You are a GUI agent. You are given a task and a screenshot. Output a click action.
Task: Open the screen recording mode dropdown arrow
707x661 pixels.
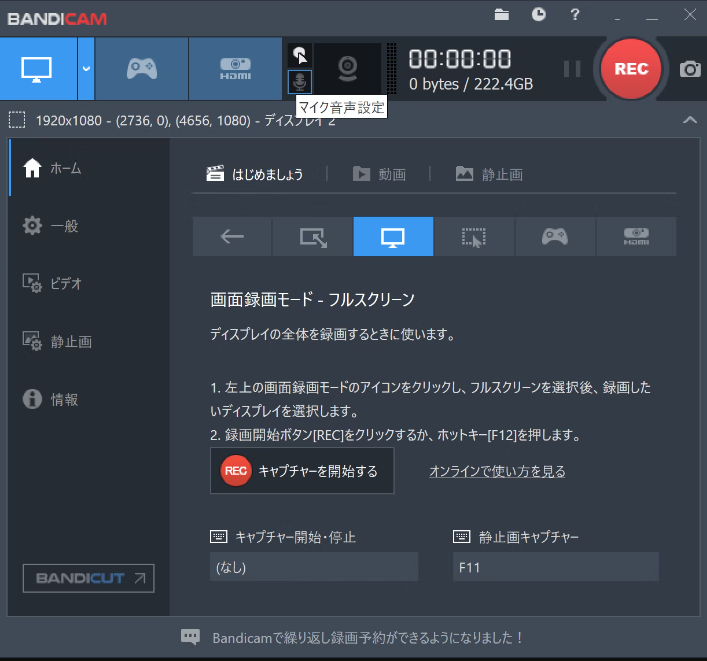pyautogui.click(x=86, y=68)
